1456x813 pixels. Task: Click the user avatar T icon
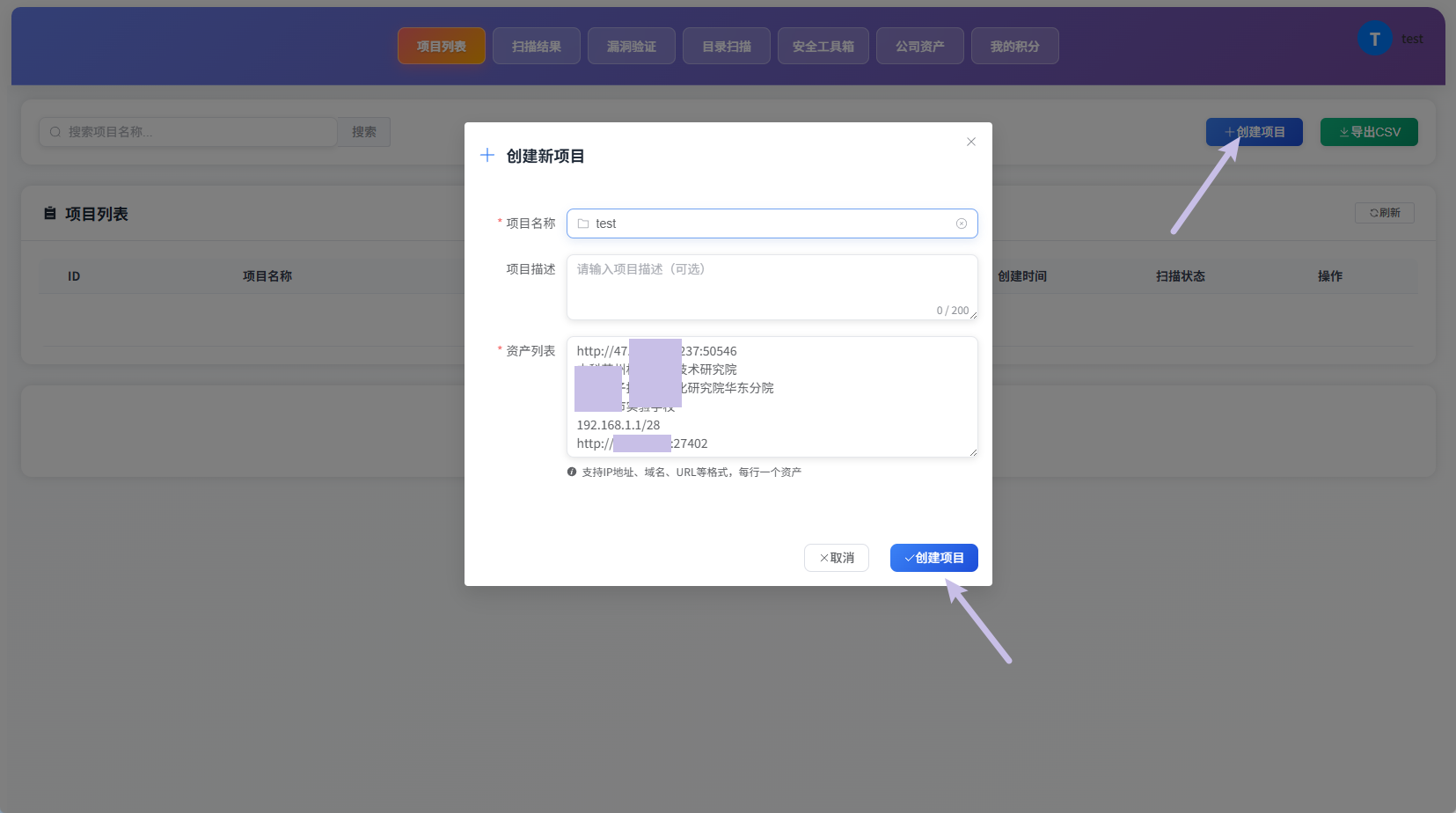point(1375,39)
